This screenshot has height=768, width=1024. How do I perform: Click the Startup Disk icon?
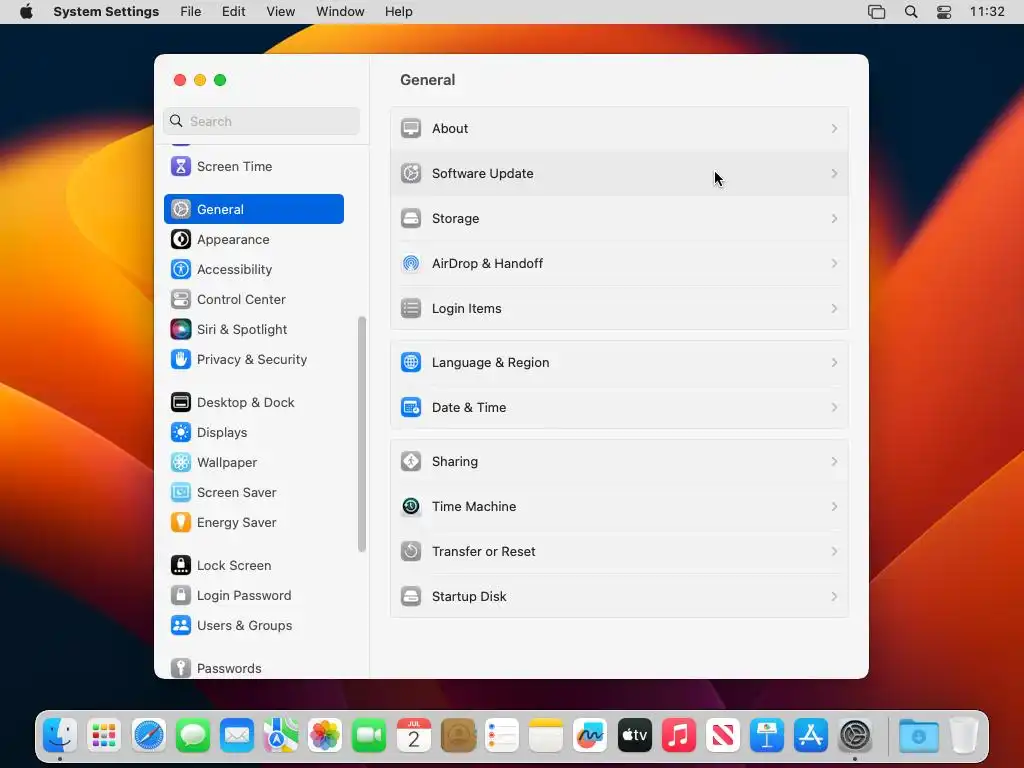pyautogui.click(x=411, y=597)
